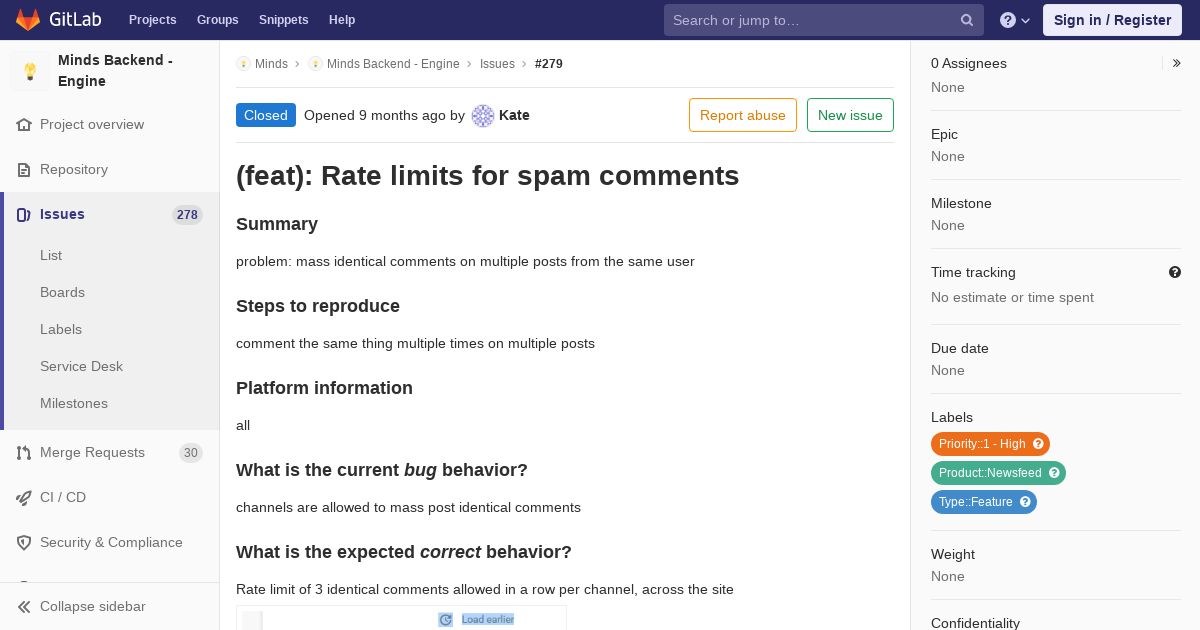The image size is (1200, 630).
Task: Click the CI / CD rocket icon
Action: [24, 498]
